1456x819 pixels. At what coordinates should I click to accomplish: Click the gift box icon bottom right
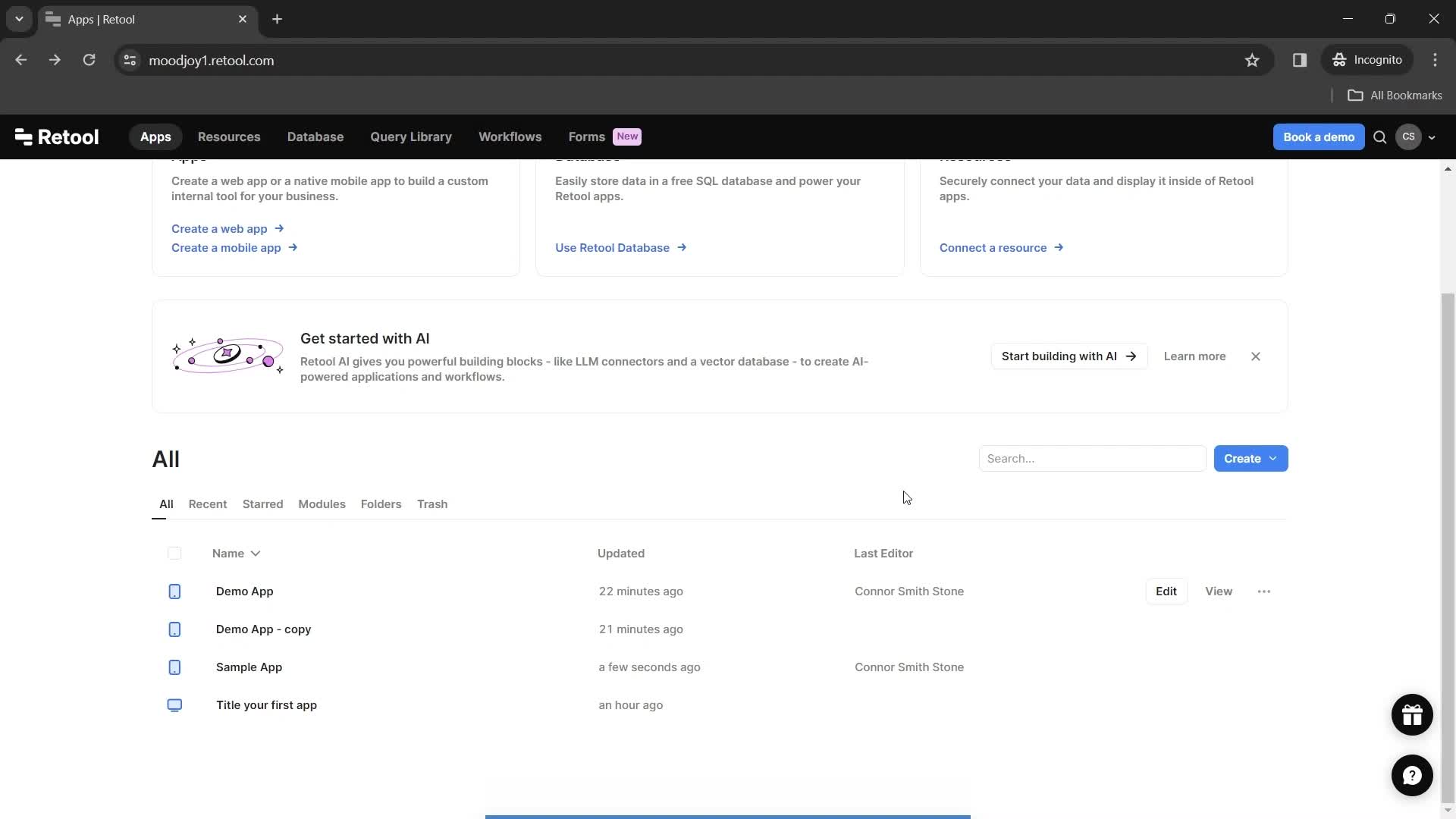1412,714
